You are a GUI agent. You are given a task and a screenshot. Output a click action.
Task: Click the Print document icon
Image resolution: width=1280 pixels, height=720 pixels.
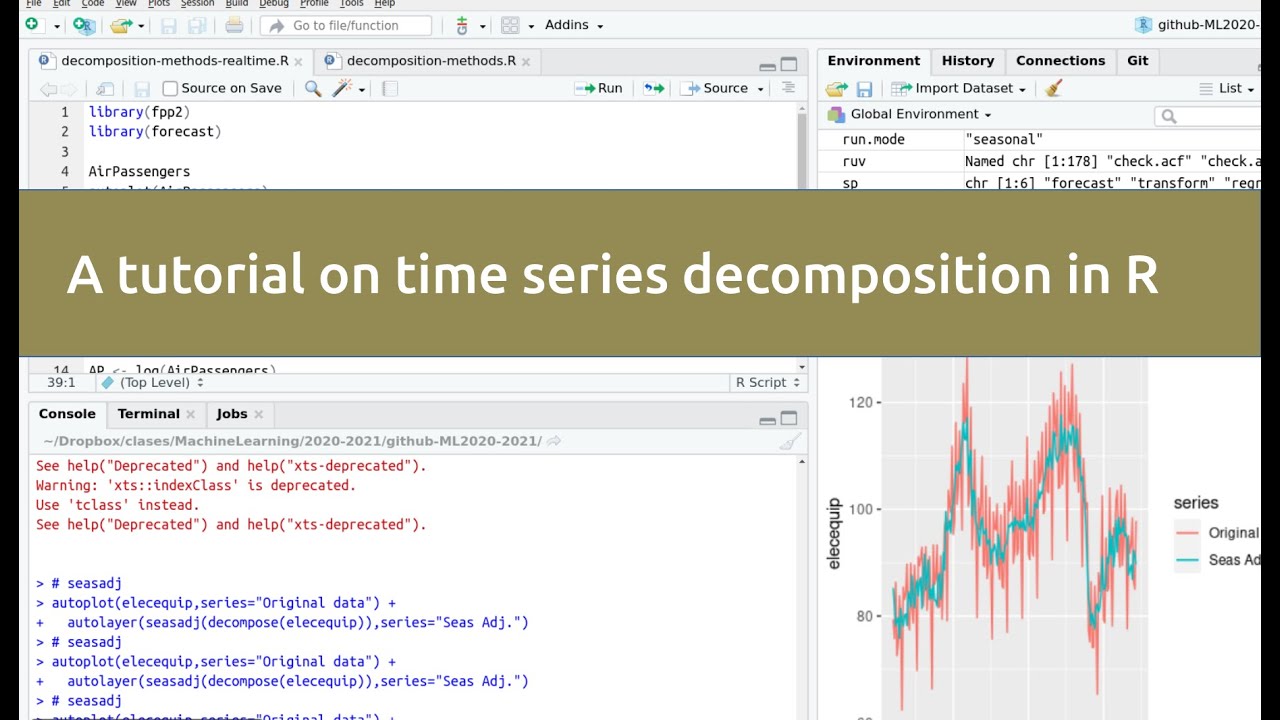tap(234, 25)
